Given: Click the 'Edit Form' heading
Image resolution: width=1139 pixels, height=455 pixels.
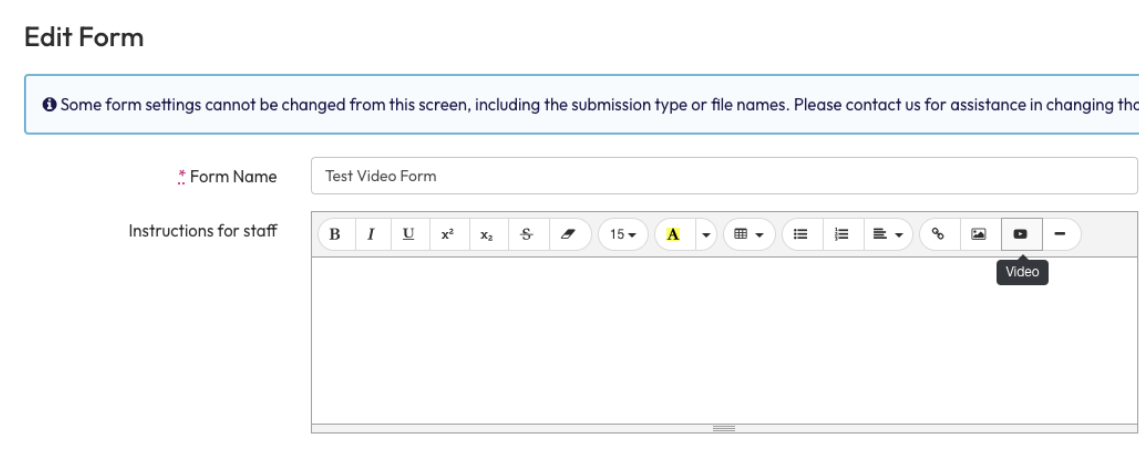Looking at the screenshot, I should pyautogui.click(x=84, y=37).
